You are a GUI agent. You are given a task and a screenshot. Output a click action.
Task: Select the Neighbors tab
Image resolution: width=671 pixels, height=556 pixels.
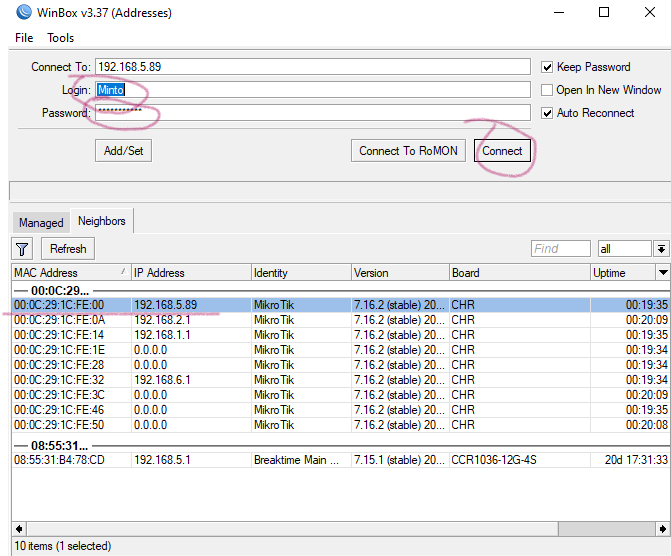tap(102, 221)
